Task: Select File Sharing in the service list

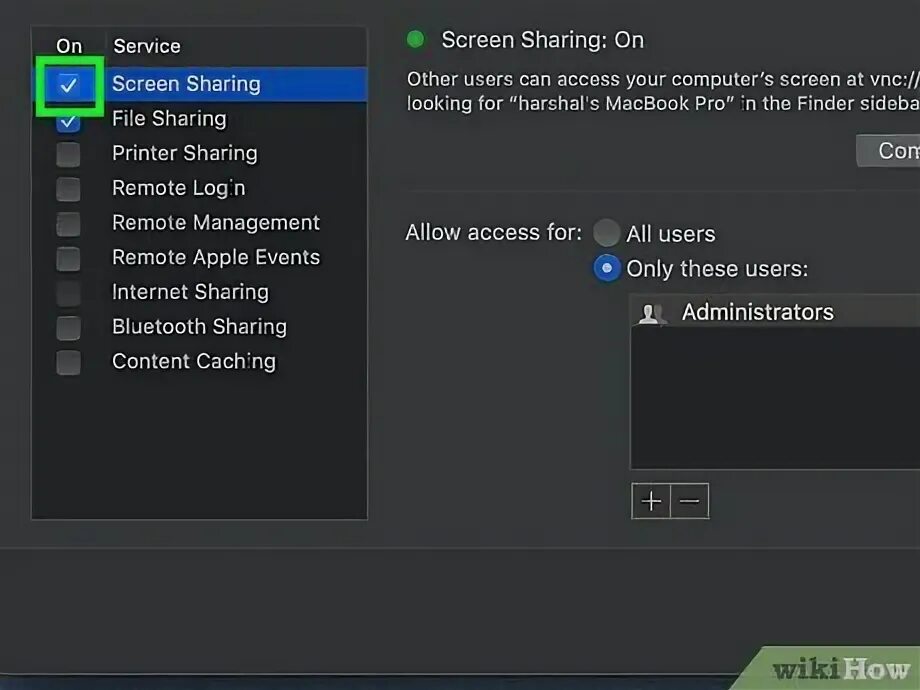Action: coord(169,119)
